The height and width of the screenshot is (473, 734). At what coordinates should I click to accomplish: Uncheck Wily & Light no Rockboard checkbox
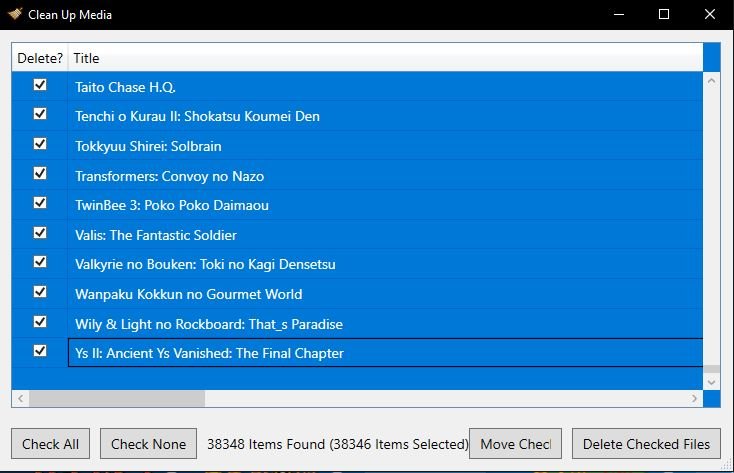click(x=40, y=322)
